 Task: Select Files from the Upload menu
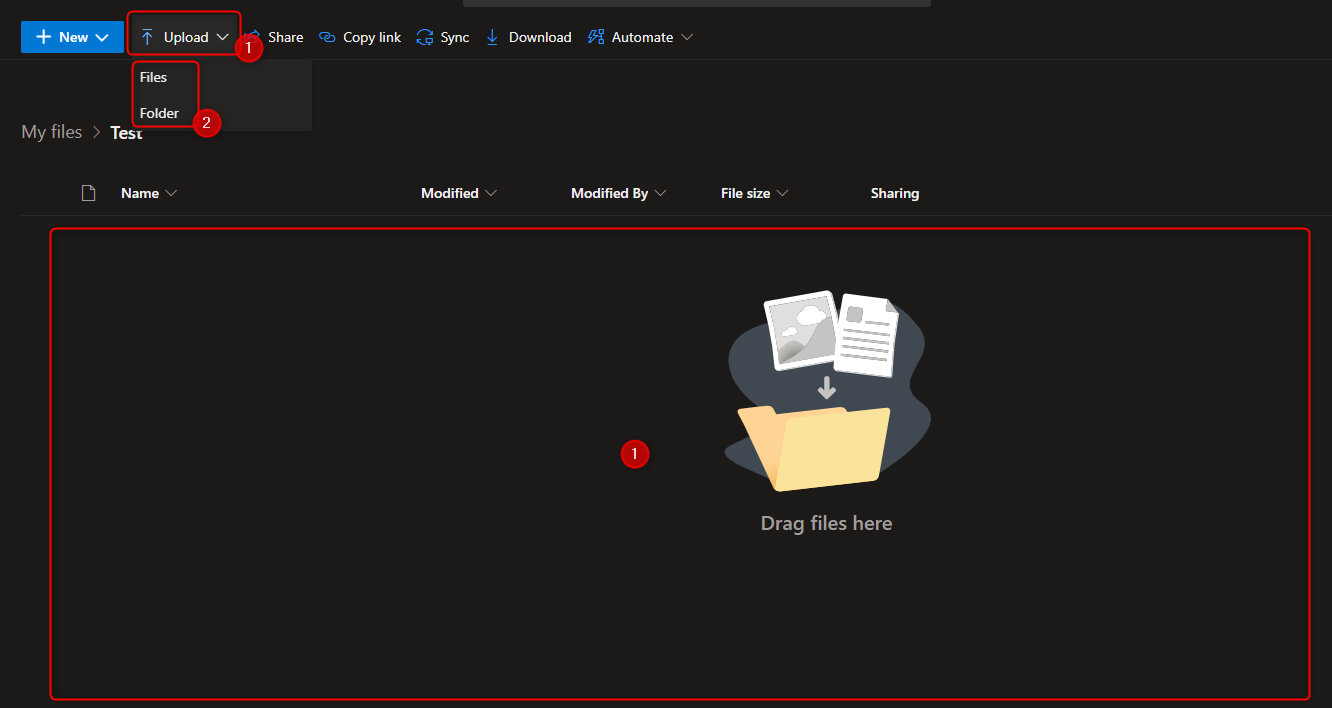(154, 77)
